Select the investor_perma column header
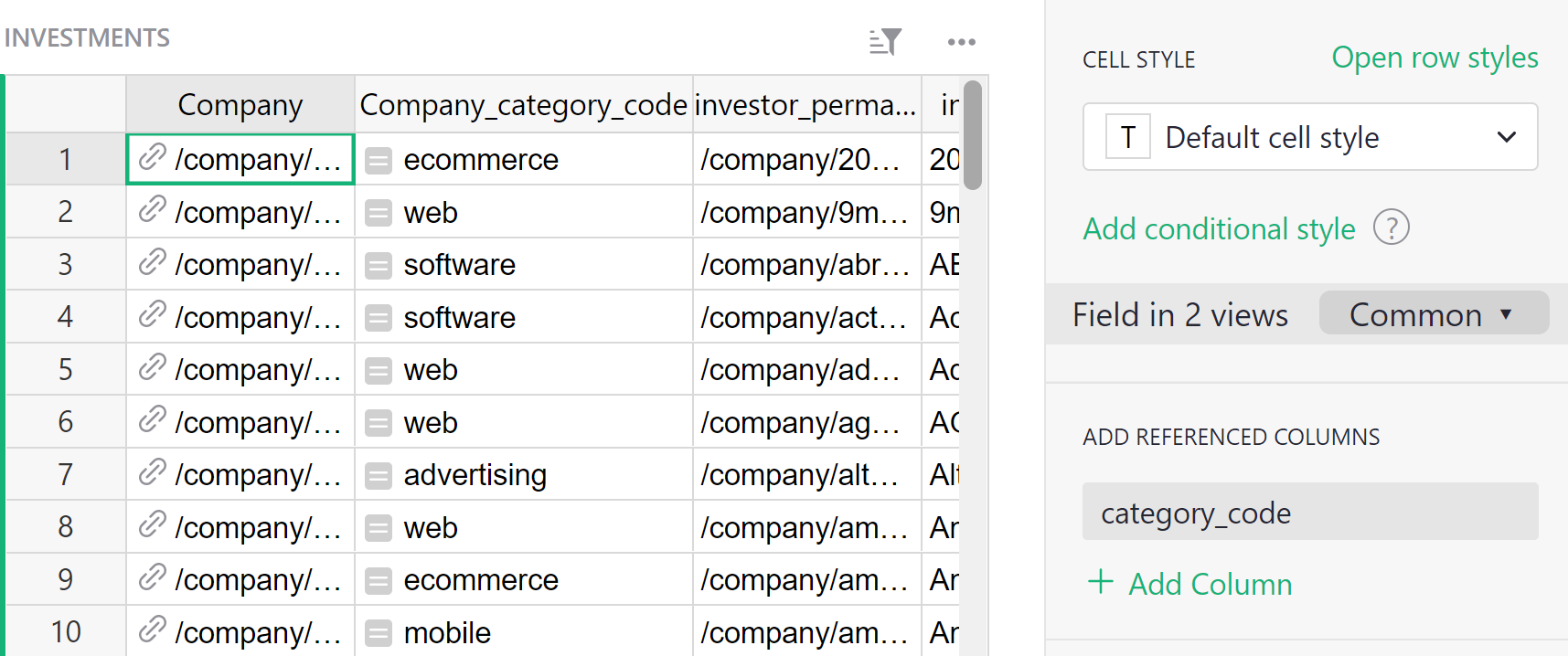The image size is (1568, 656). point(805,105)
